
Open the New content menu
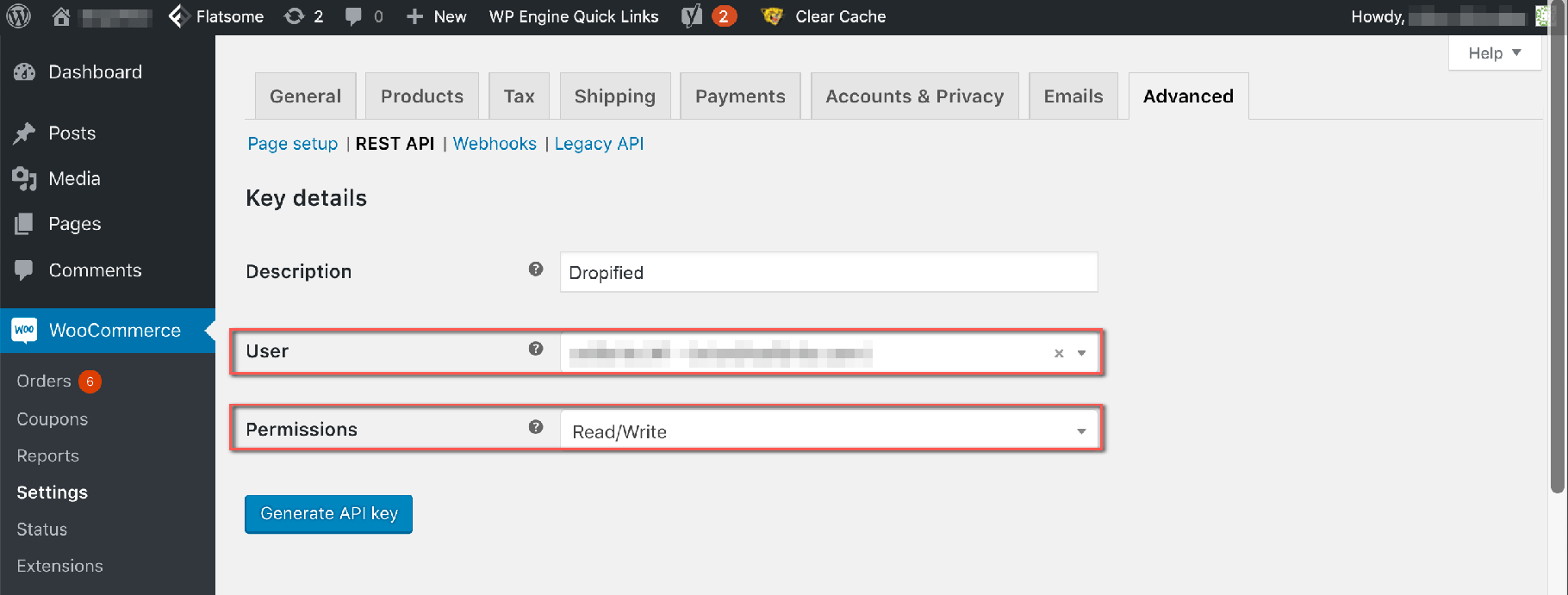(x=436, y=16)
